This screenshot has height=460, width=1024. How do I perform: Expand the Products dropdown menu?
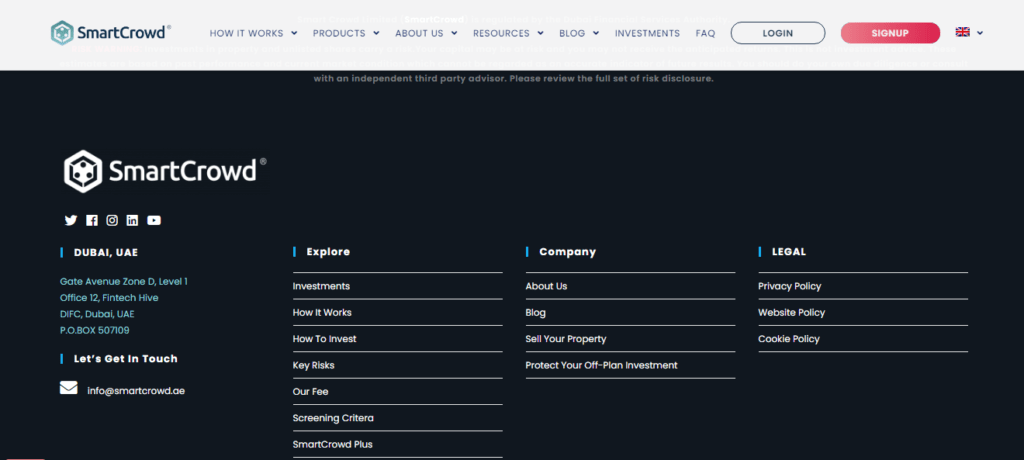pyautogui.click(x=346, y=33)
